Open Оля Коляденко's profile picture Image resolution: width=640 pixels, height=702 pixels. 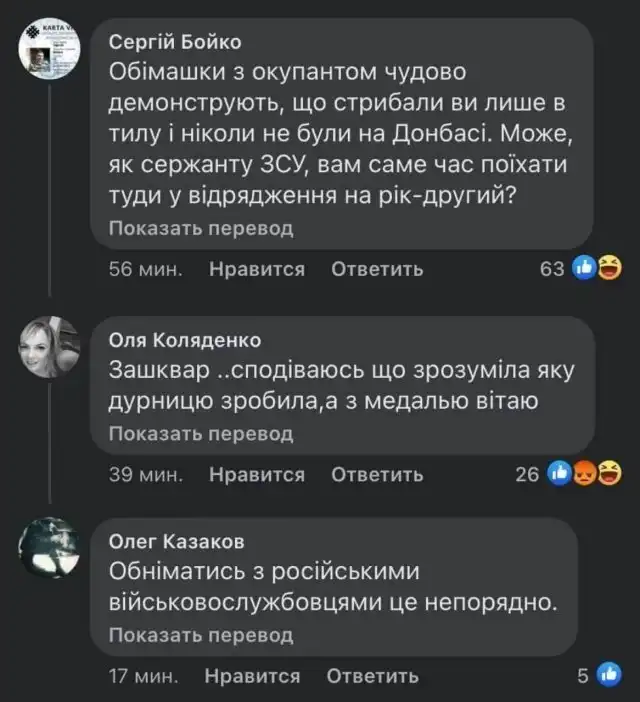click(49, 348)
